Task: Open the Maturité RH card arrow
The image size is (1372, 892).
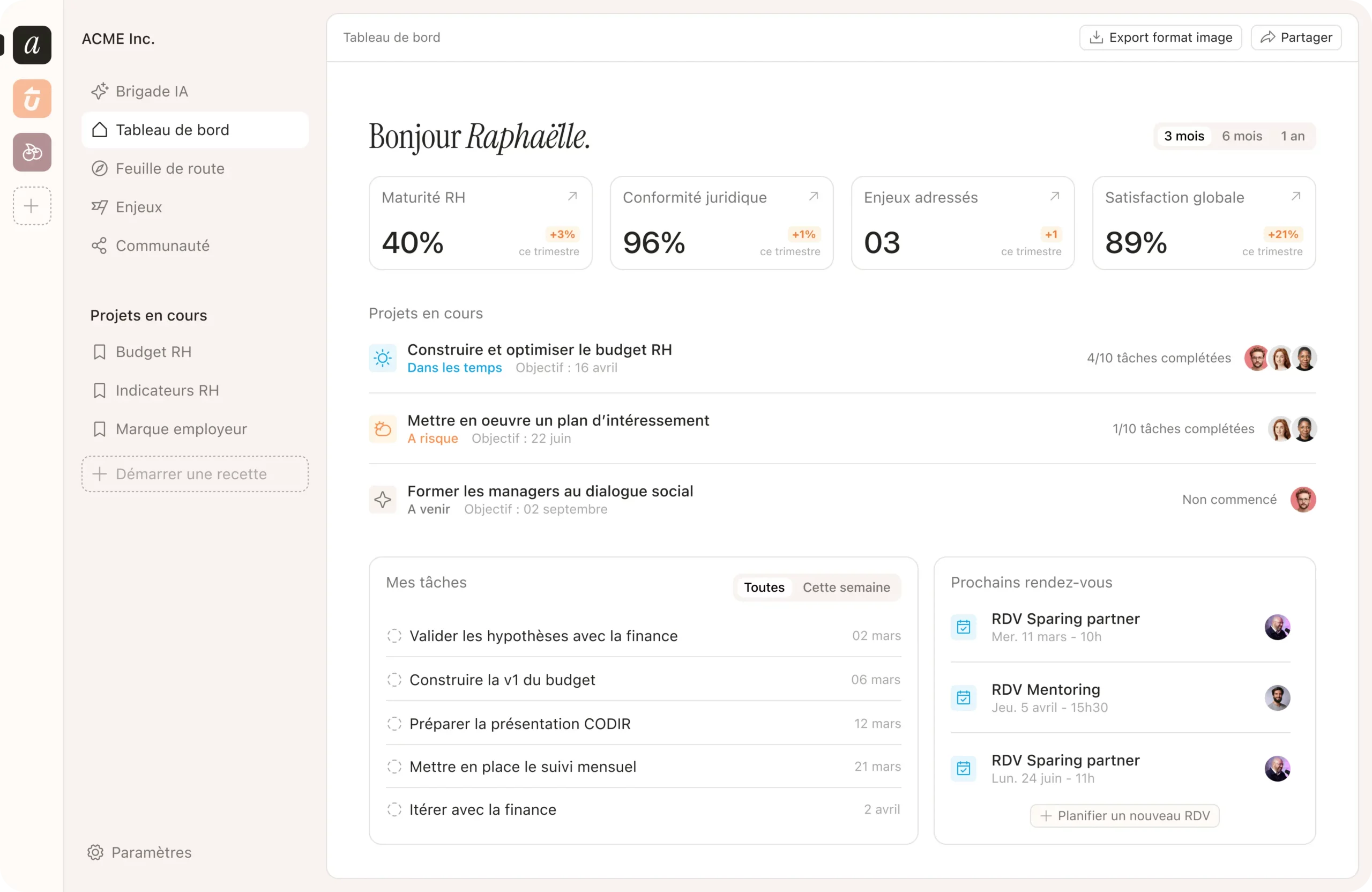Action: coord(572,197)
